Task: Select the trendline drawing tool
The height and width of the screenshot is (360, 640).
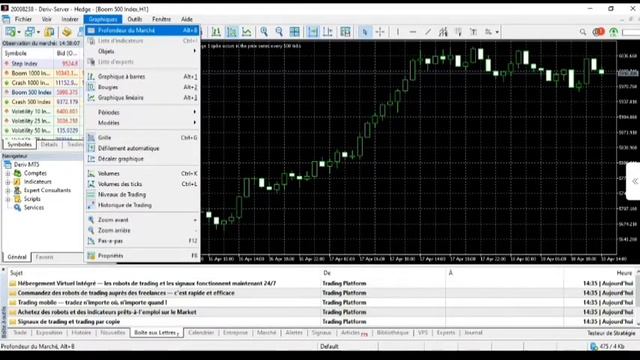Action: pyautogui.click(x=428, y=32)
